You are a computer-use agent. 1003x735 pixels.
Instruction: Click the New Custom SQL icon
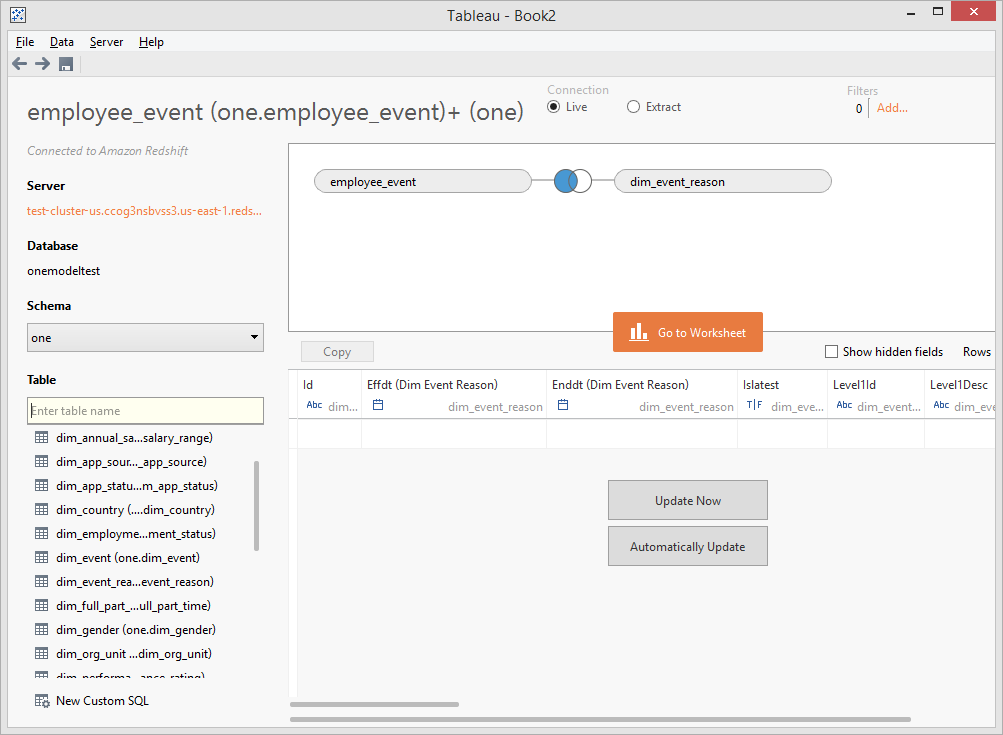(x=42, y=701)
